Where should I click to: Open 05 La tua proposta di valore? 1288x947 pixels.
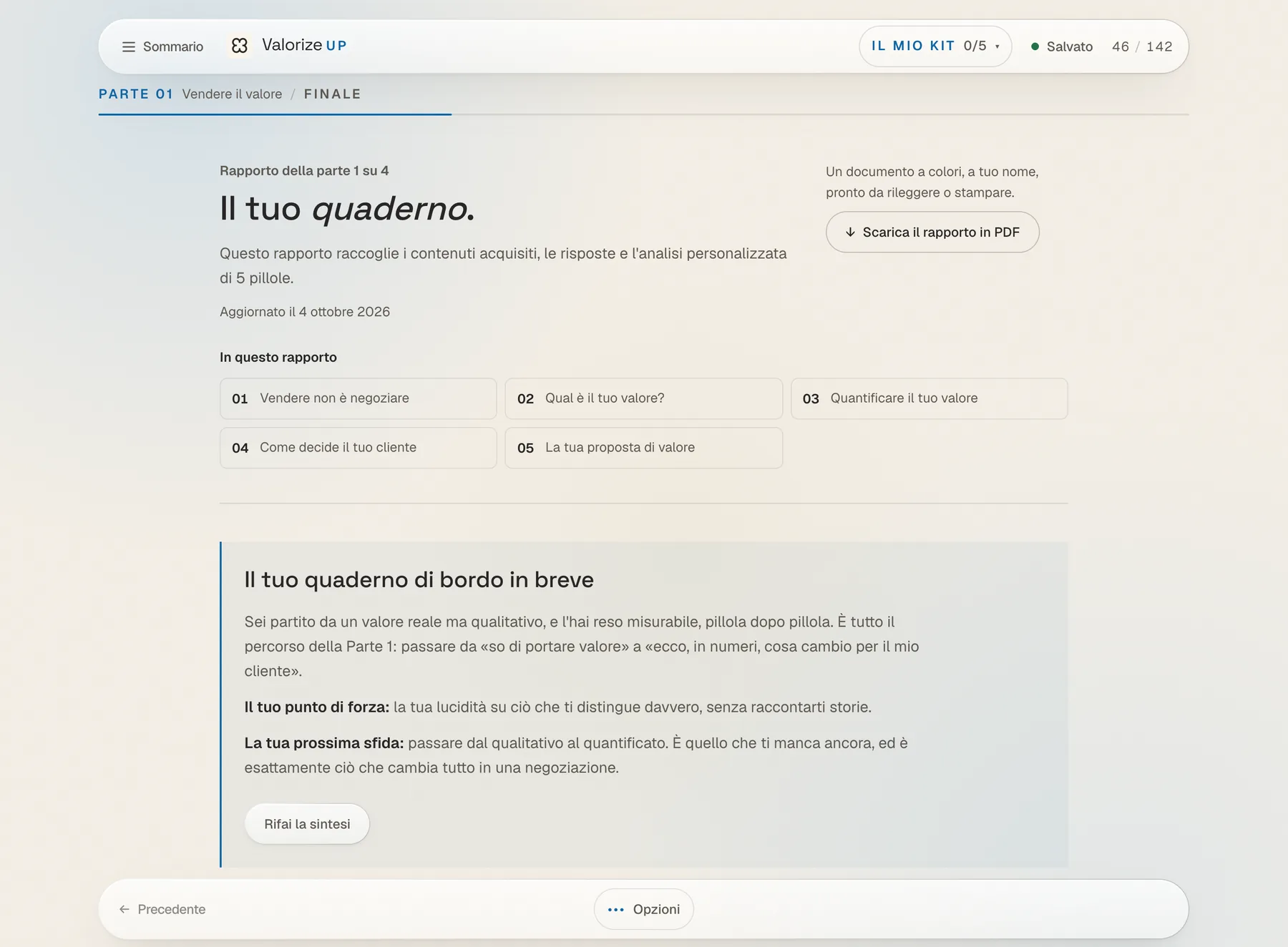click(x=643, y=448)
